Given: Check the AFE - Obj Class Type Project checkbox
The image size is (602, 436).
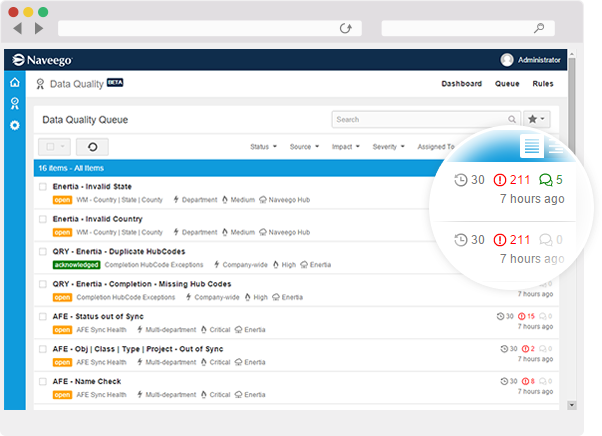Looking at the screenshot, I should point(43,349).
